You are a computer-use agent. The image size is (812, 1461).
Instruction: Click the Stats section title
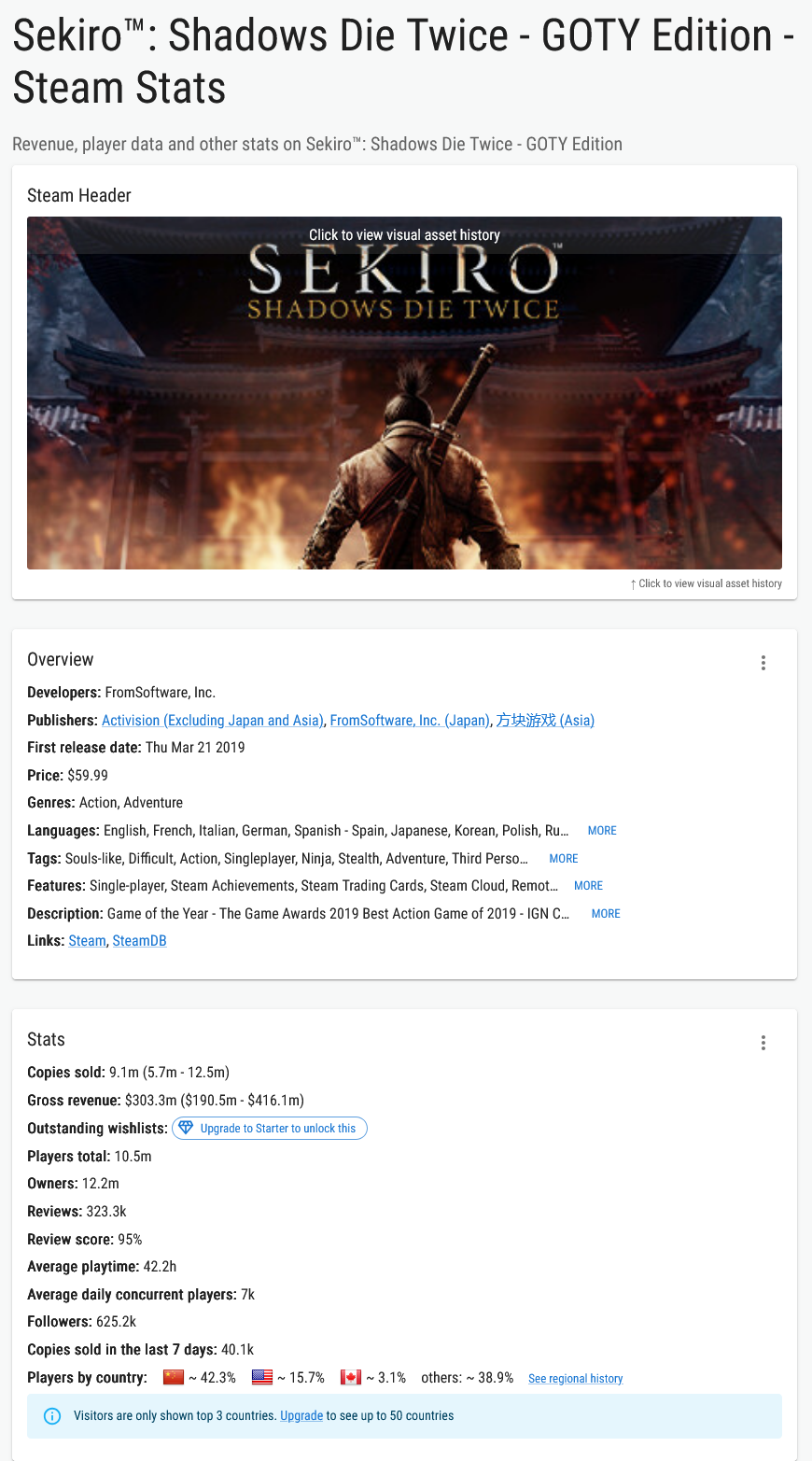[x=46, y=1039]
